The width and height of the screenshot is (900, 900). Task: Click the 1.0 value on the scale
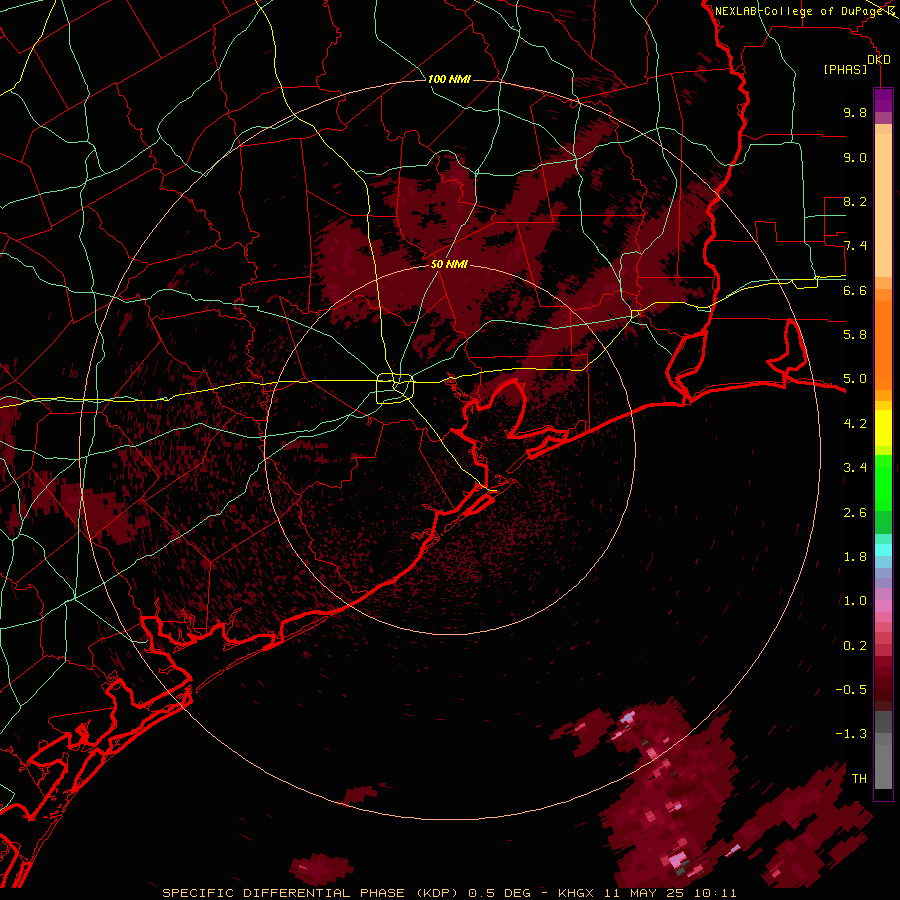coord(855,601)
